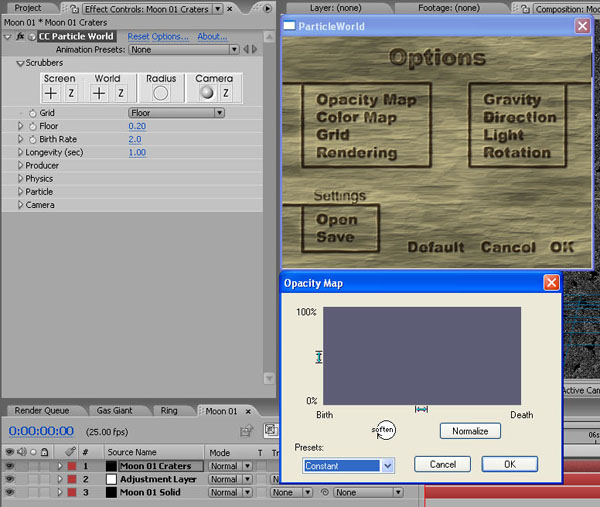Click the Screen XY scrubber crosshair icon
The image size is (600, 507).
tap(52, 93)
